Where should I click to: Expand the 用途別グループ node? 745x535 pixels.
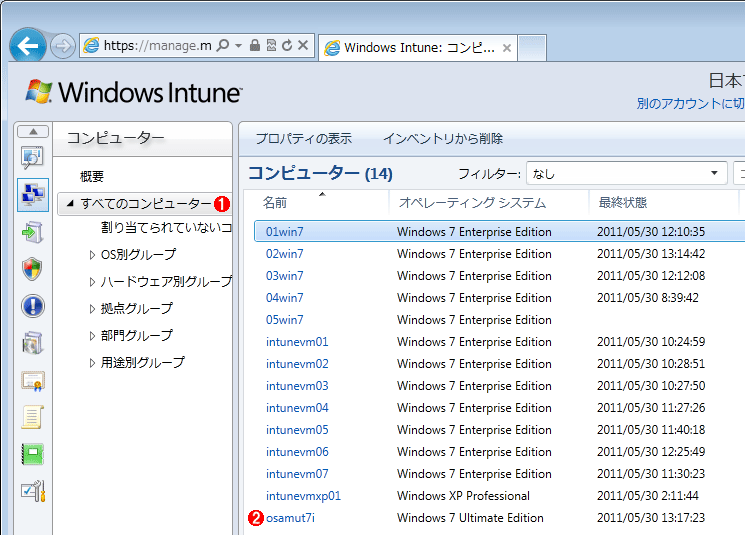click(92, 363)
